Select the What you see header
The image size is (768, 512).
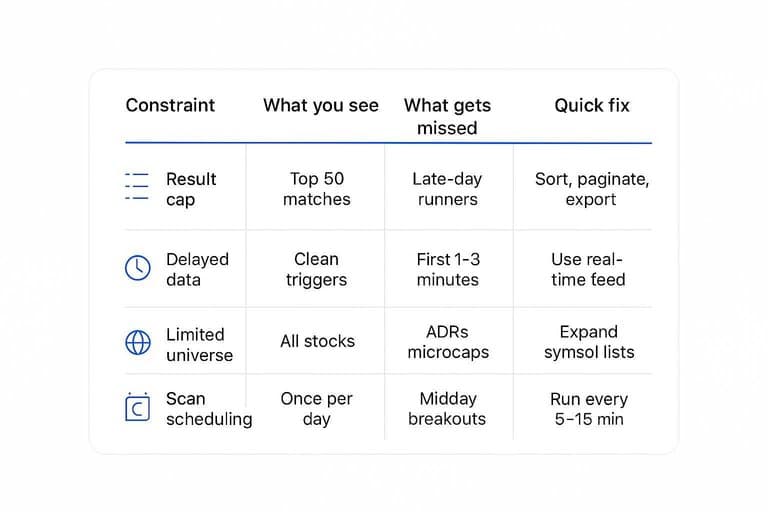pyautogui.click(x=321, y=105)
